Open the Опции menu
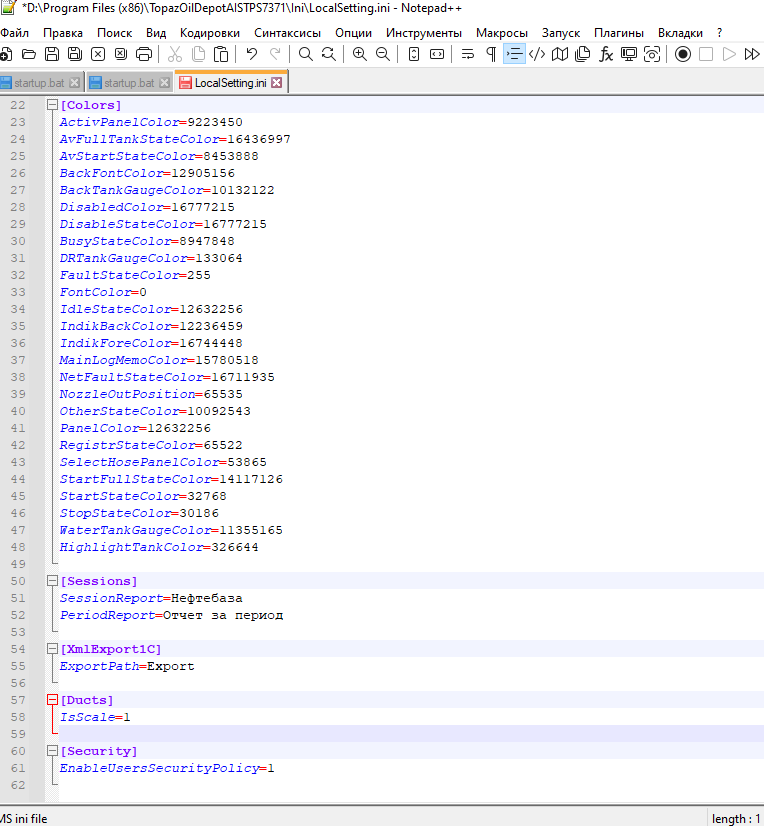Viewport: 764px width, 826px height. 354,33
